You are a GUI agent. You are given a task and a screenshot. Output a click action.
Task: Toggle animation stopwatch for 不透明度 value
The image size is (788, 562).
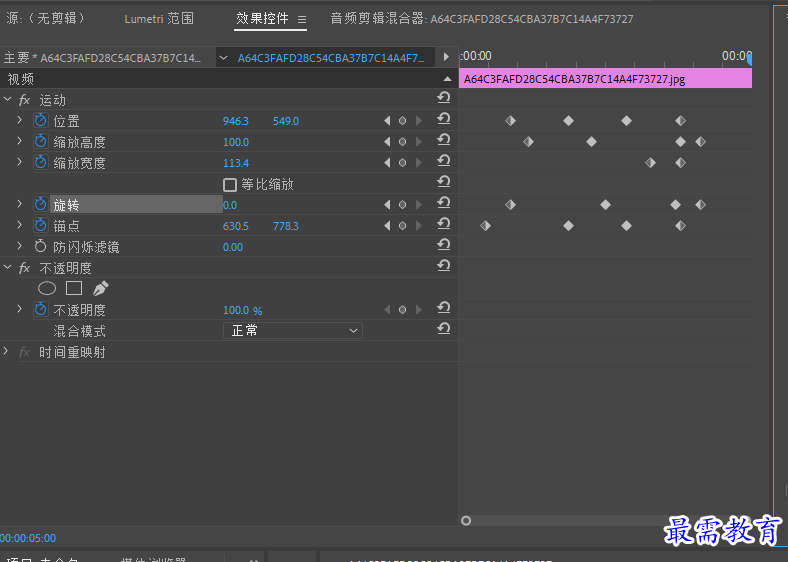pos(41,310)
